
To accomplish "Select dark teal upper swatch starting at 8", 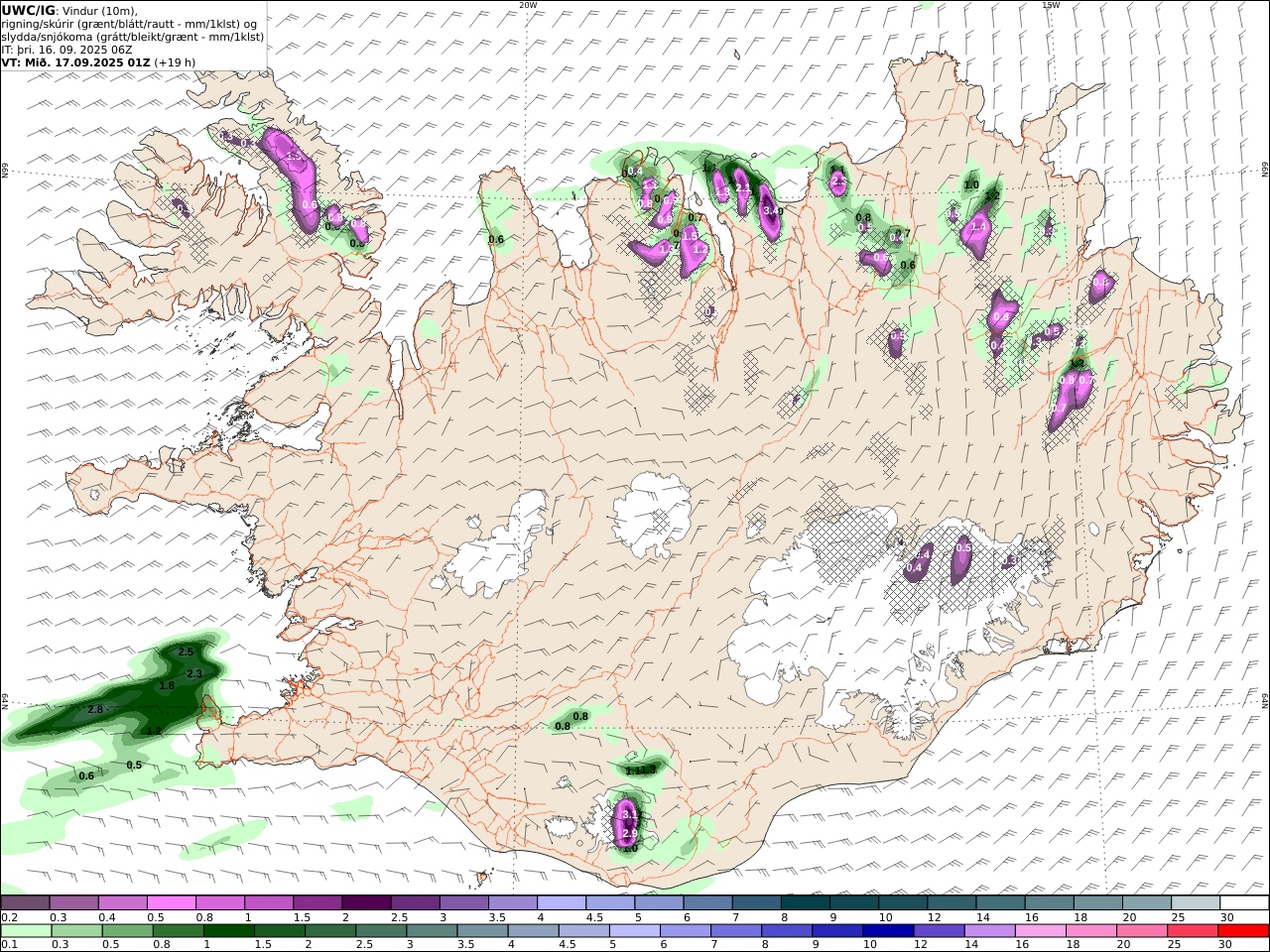I will [x=806, y=902].
